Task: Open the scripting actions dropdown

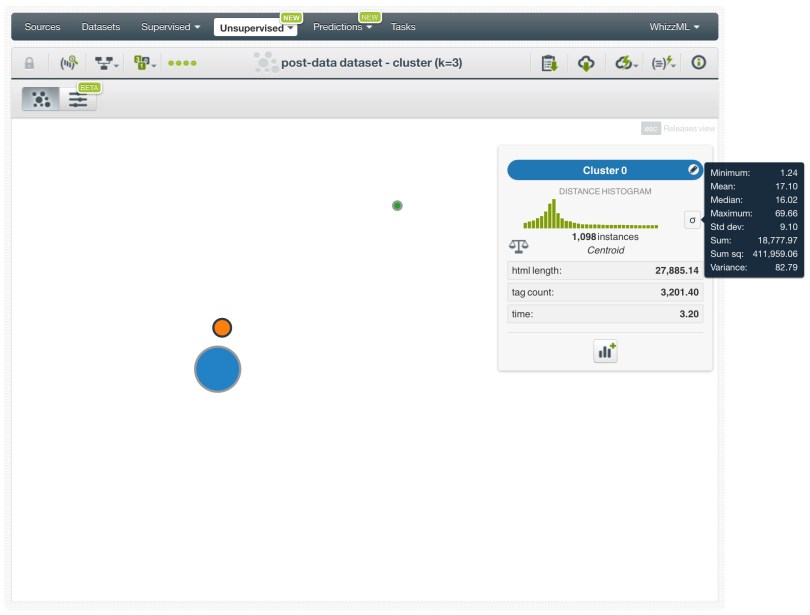Action: (663, 63)
